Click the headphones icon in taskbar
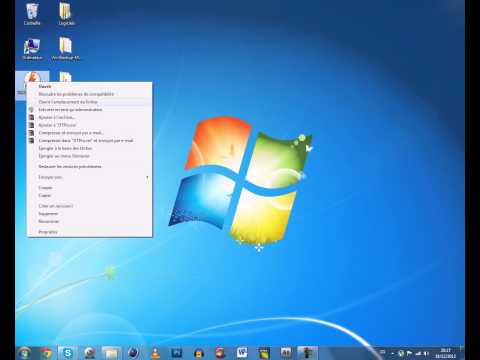This screenshot has height=360, width=480. click(x=199, y=353)
